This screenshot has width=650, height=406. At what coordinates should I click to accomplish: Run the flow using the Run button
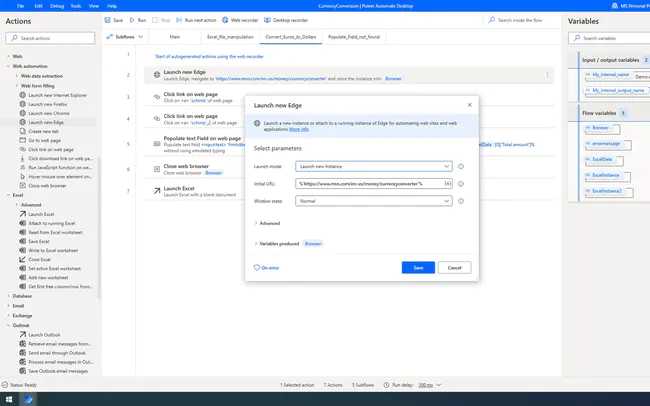click(x=140, y=19)
